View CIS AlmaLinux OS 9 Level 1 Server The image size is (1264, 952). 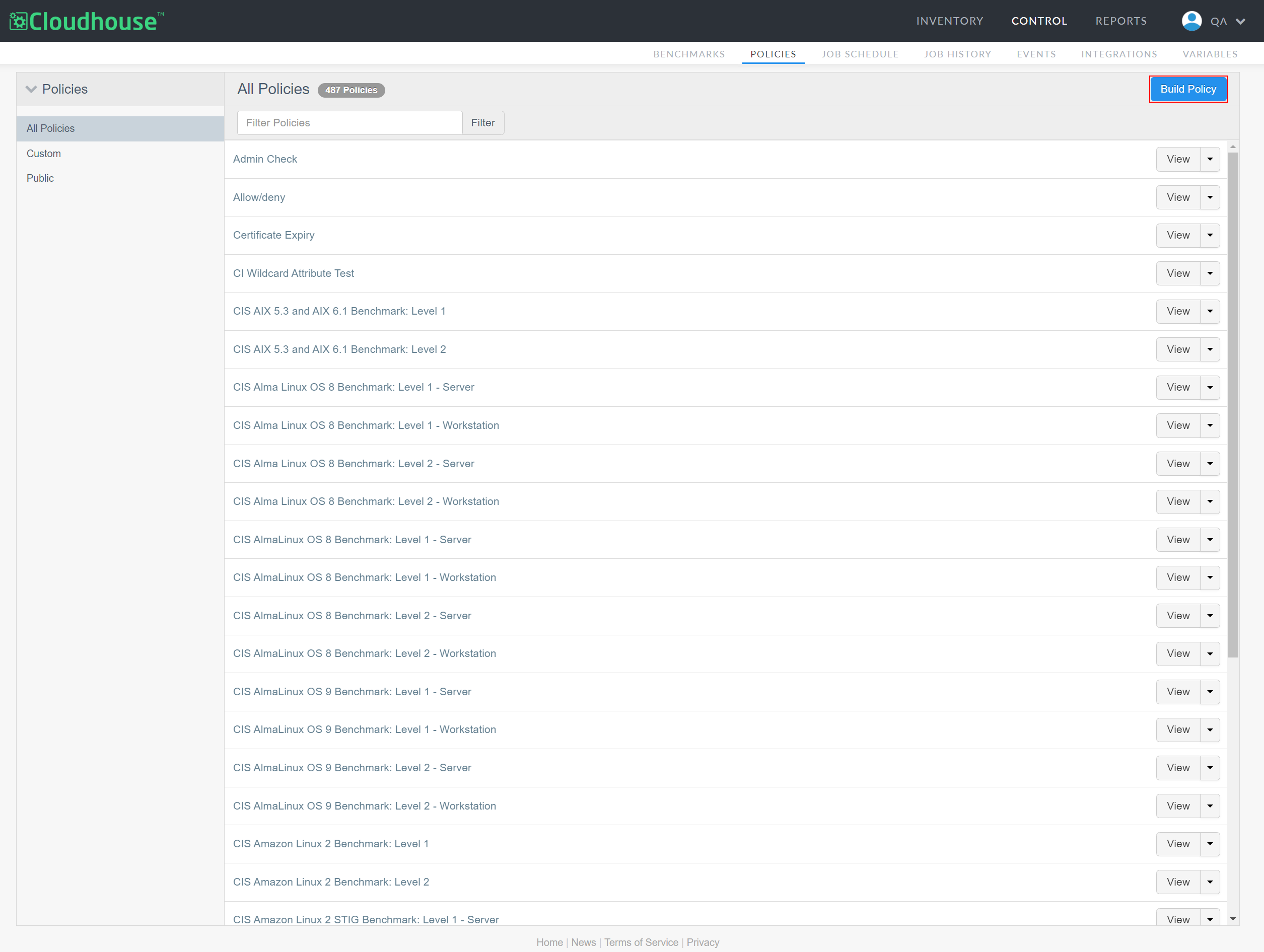[1178, 692]
